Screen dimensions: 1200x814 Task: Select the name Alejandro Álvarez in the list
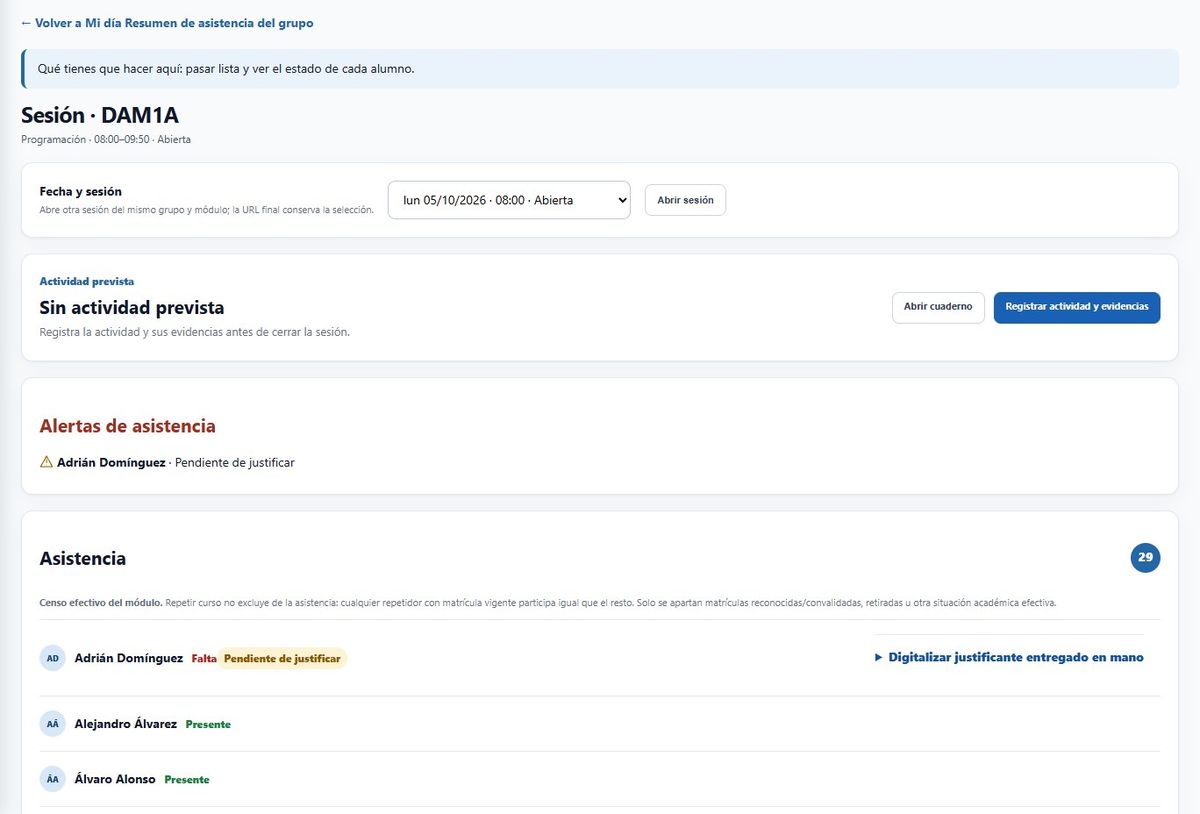(126, 724)
